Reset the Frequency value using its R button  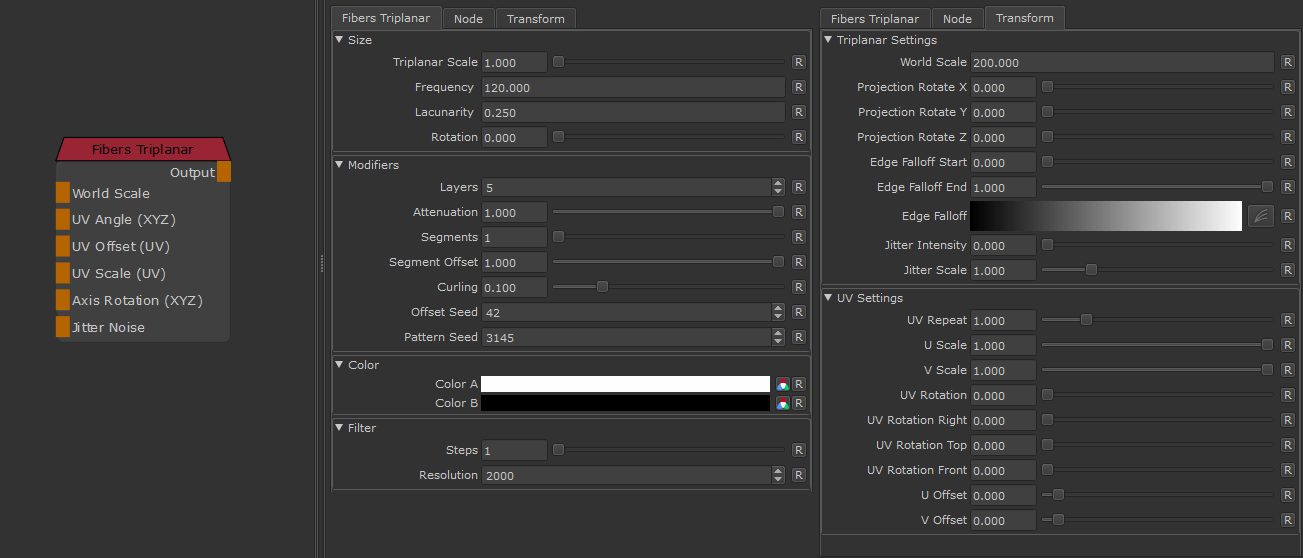tap(798, 87)
